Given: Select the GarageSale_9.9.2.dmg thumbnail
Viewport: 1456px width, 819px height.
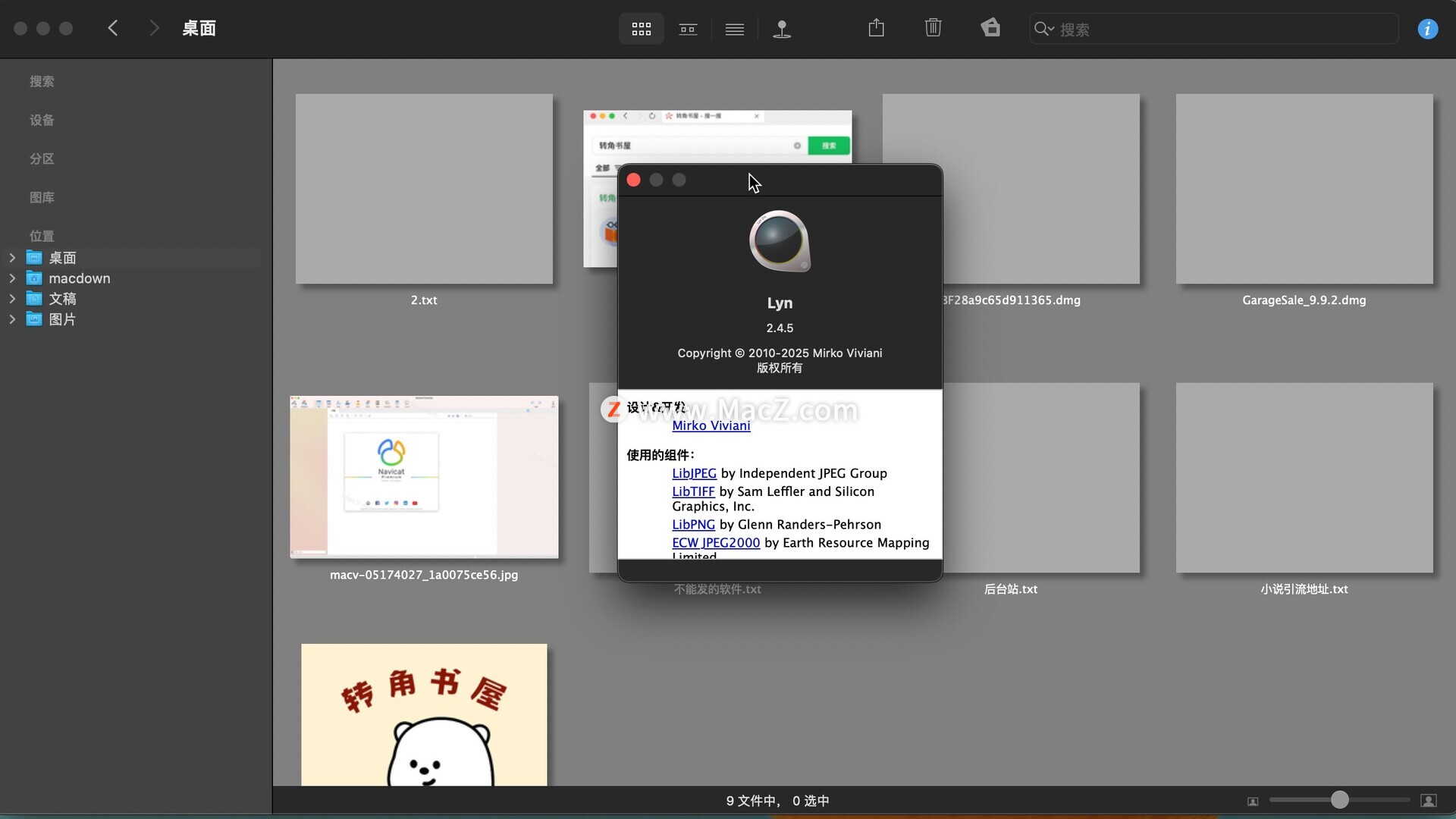Looking at the screenshot, I should coord(1304,189).
